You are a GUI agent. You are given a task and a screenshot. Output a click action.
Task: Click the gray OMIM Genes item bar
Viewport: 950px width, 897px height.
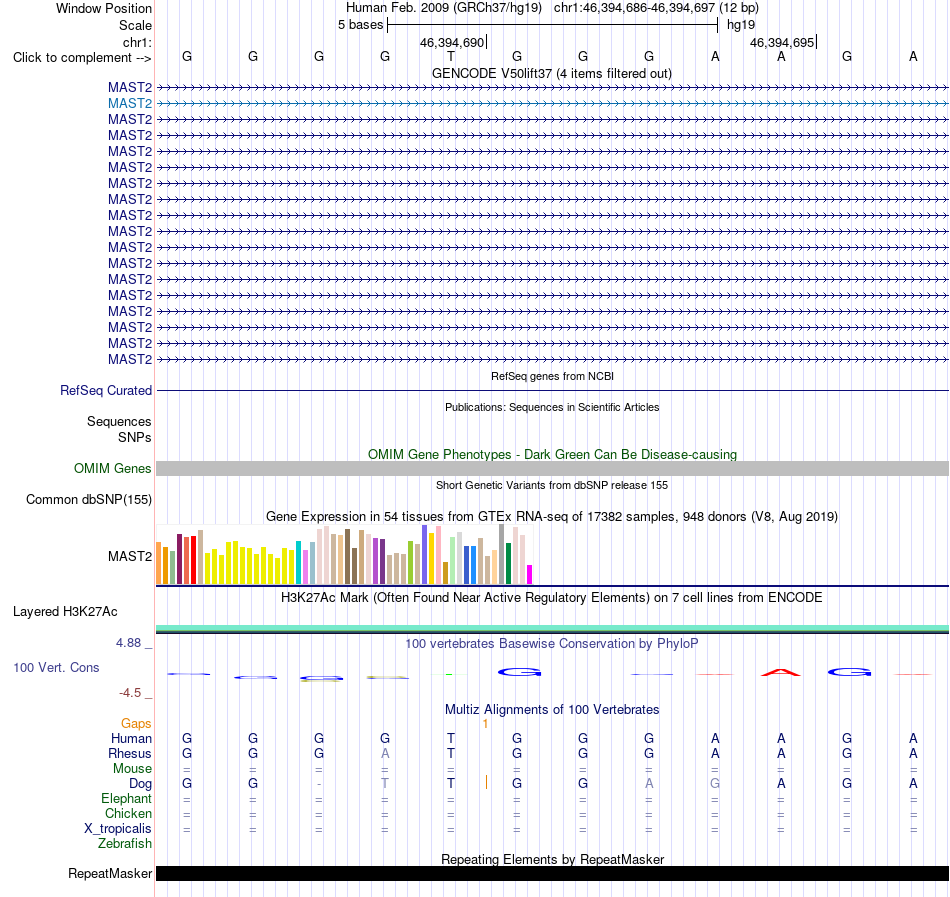(x=552, y=468)
